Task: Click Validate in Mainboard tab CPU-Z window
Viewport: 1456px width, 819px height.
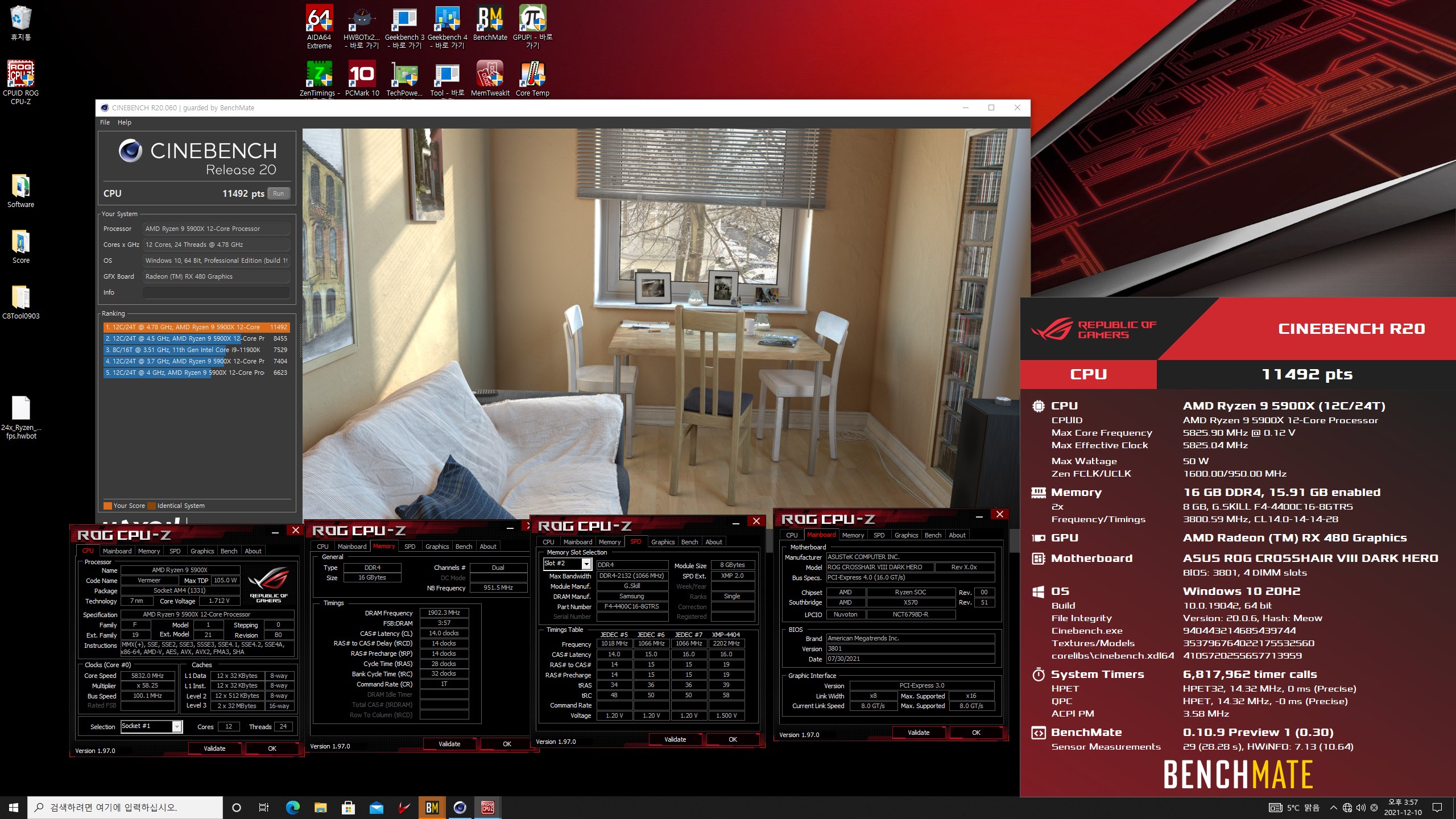Action: (x=919, y=733)
